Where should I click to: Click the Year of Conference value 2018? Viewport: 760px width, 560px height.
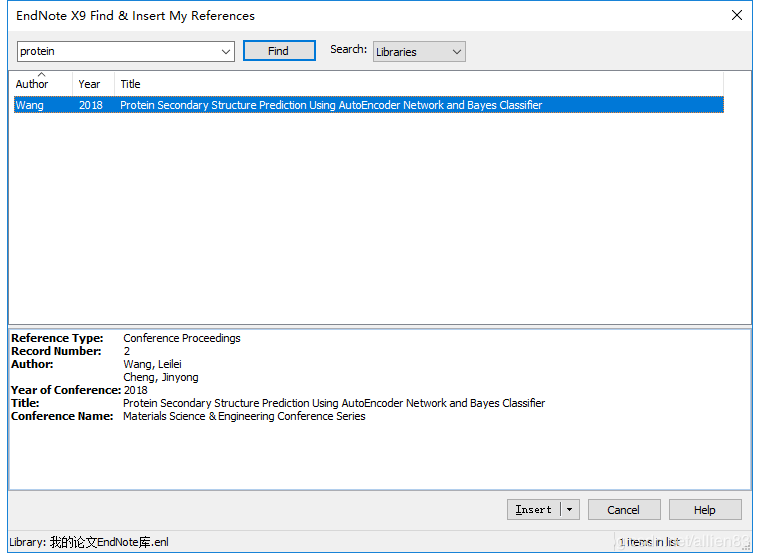pyautogui.click(x=136, y=390)
